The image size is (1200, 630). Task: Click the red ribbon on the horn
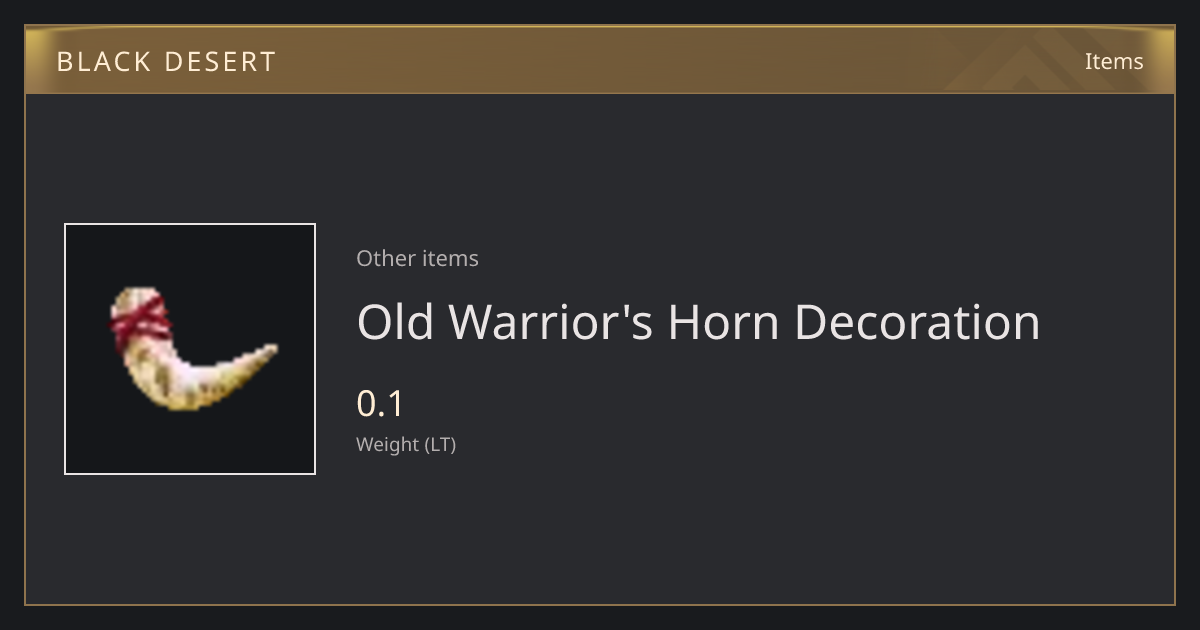click(139, 320)
